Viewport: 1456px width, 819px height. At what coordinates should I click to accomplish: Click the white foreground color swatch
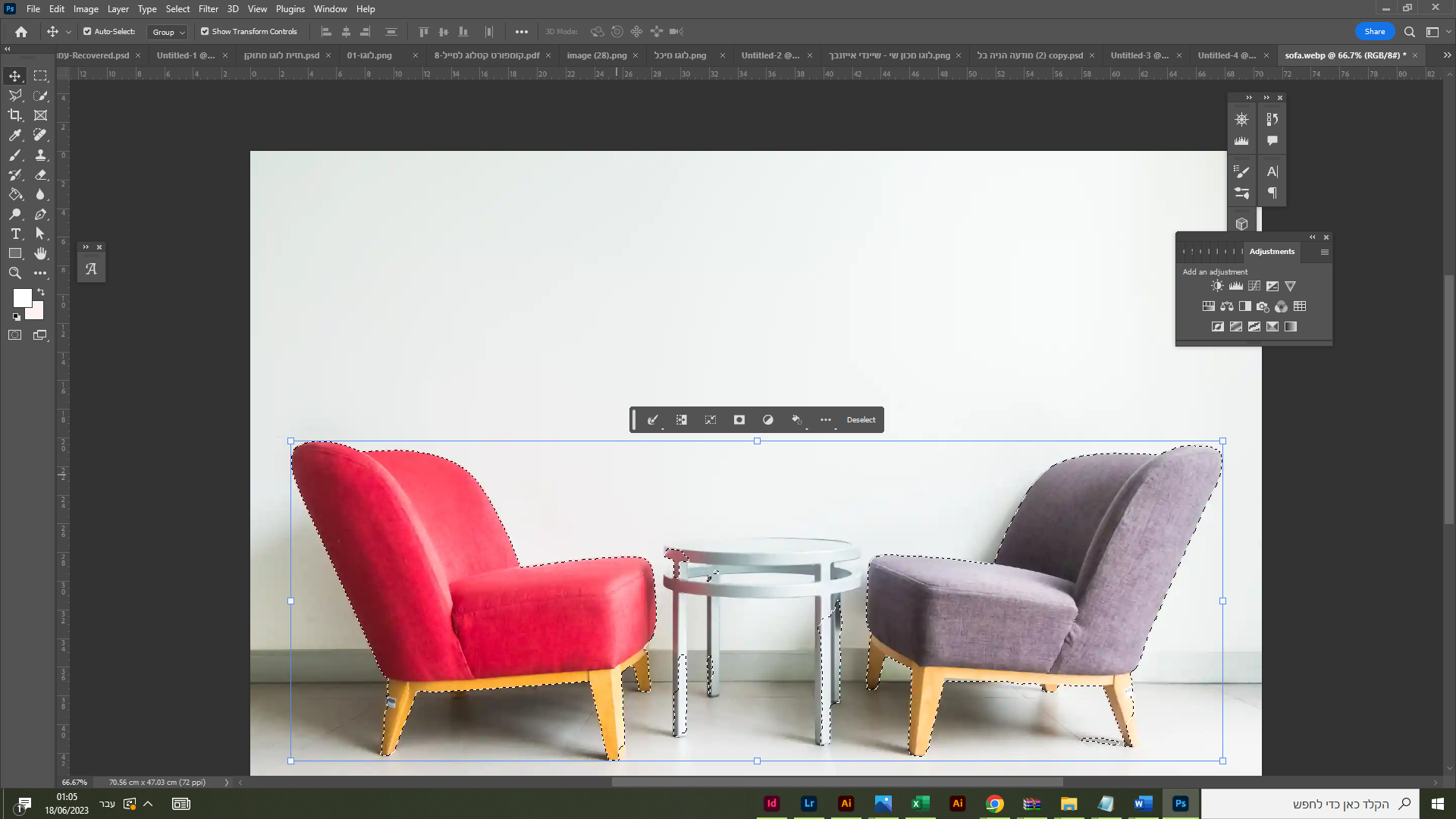point(21,297)
